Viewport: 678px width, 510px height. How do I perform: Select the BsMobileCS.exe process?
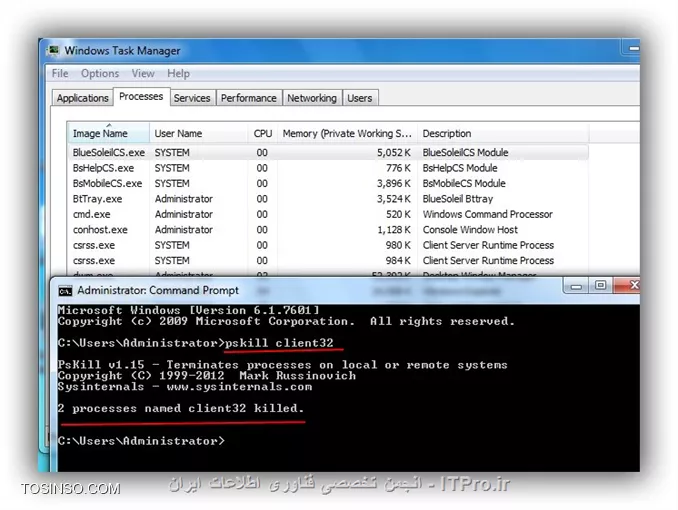coord(328,183)
